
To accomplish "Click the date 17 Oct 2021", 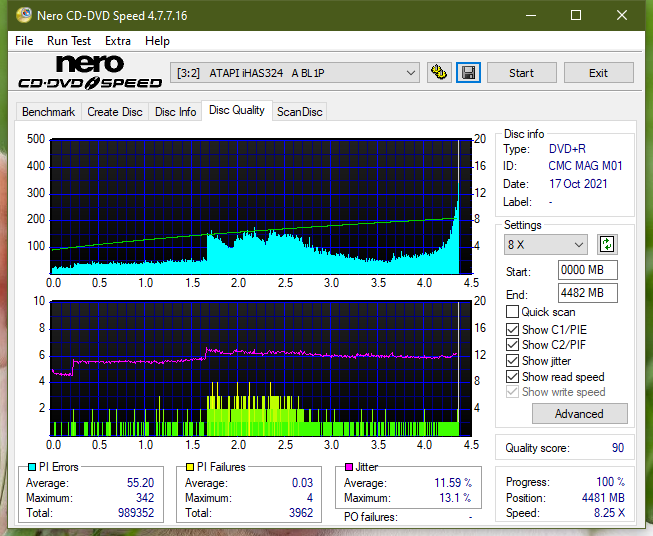I will point(578,184).
